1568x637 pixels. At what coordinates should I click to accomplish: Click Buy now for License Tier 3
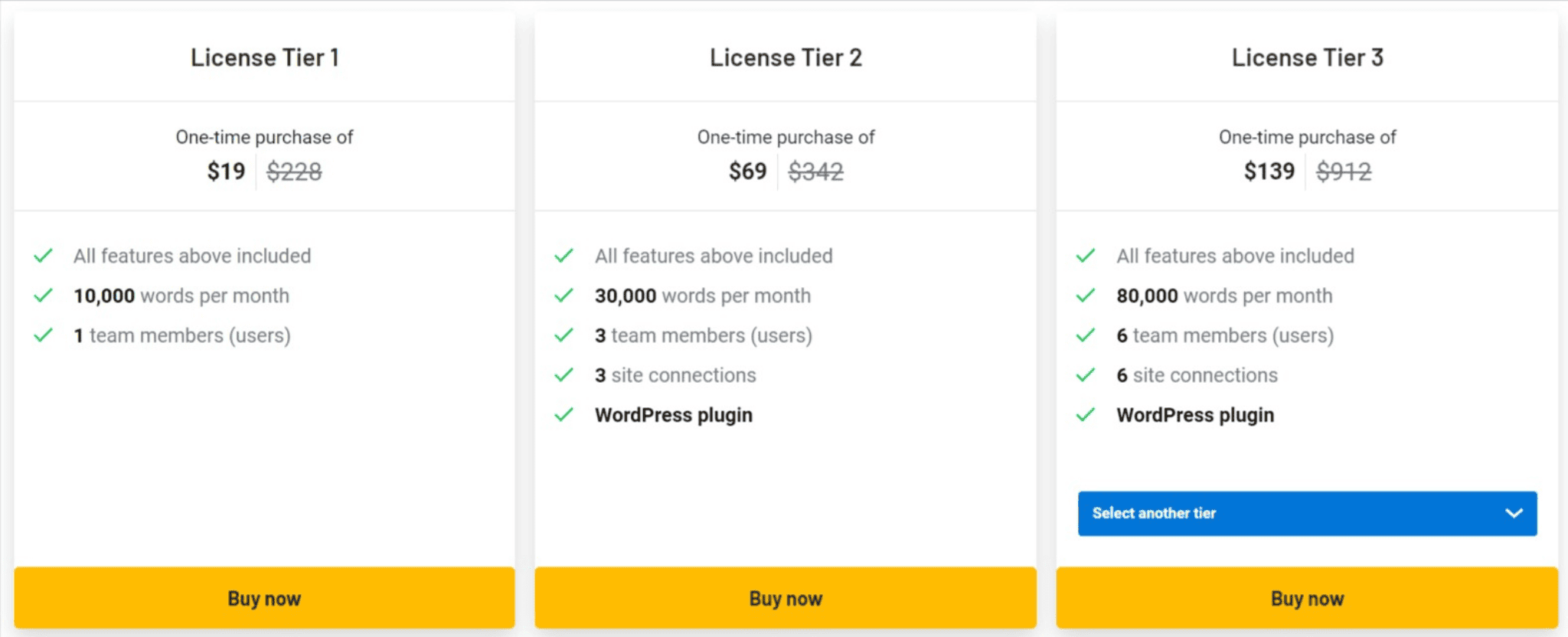coord(1307,598)
